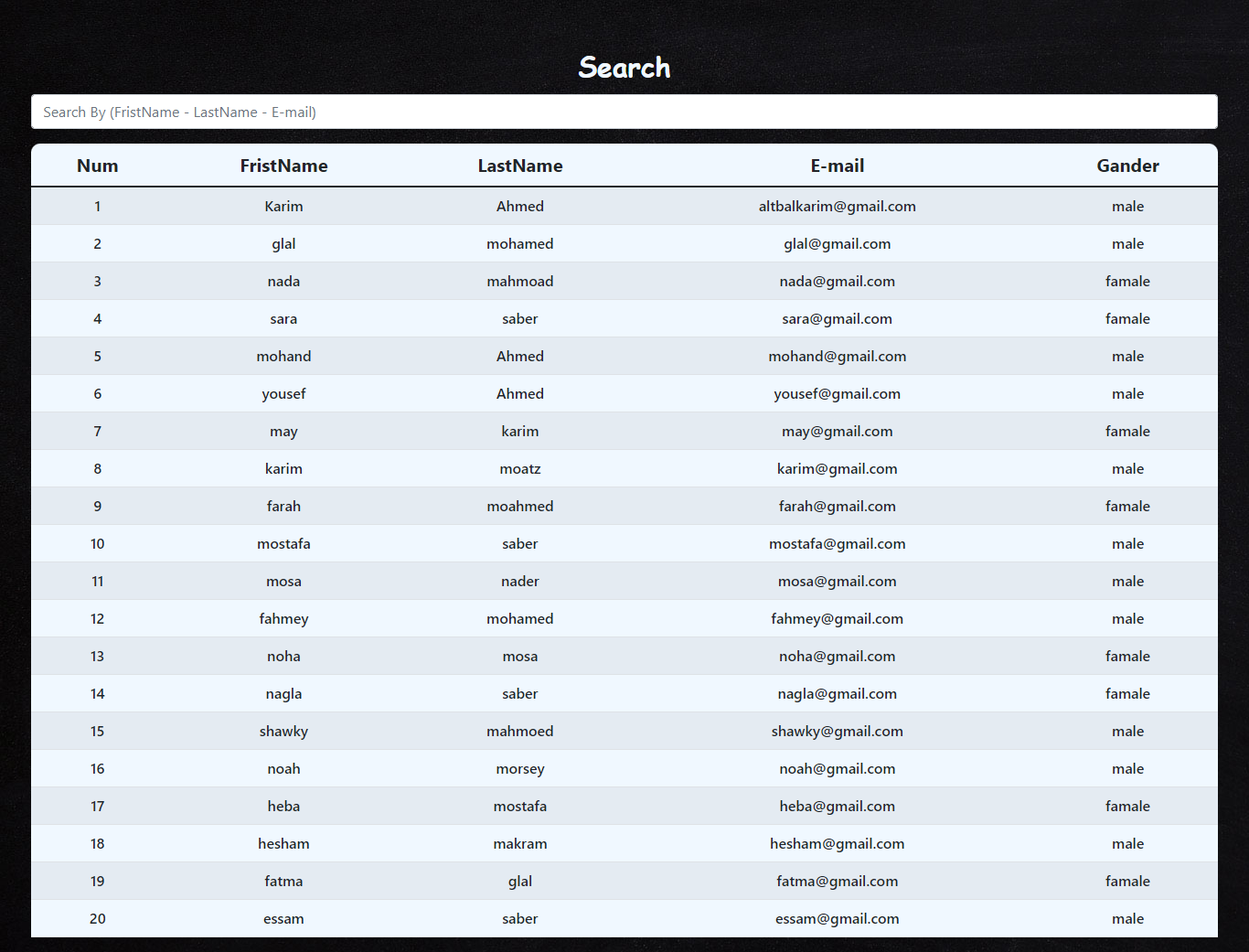Click email yousef@gmail.com
1249x952 pixels.
(838, 394)
